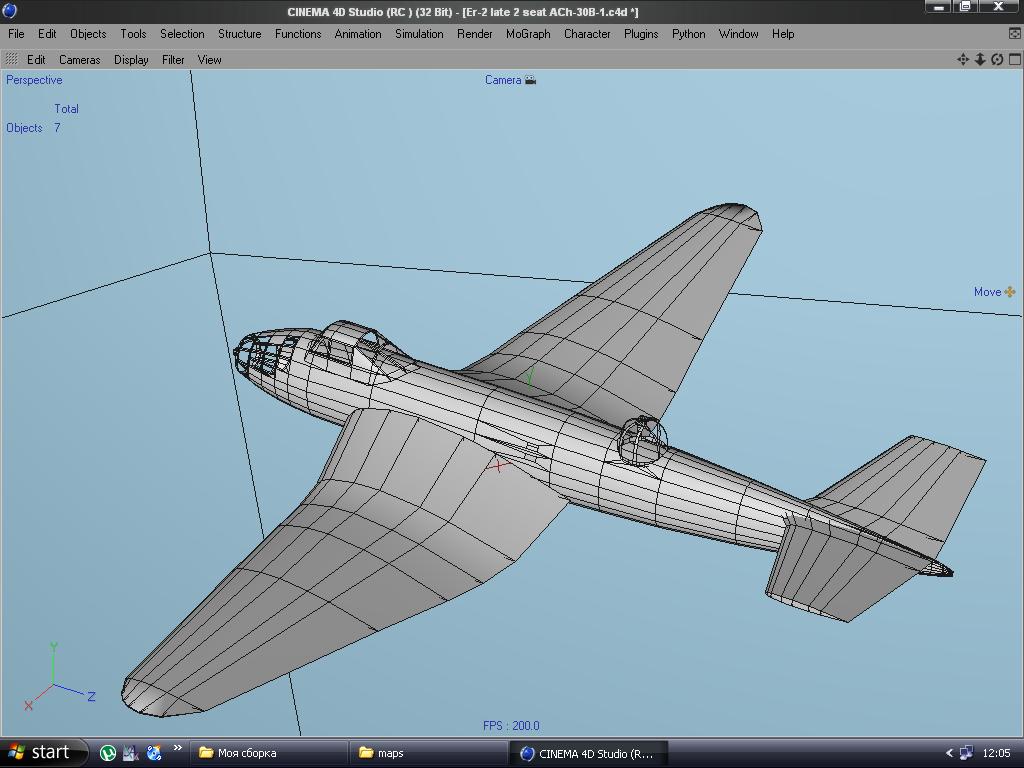Toggle the active view maximize icon
The height and width of the screenshot is (768, 1024).
coord(1014,59)
